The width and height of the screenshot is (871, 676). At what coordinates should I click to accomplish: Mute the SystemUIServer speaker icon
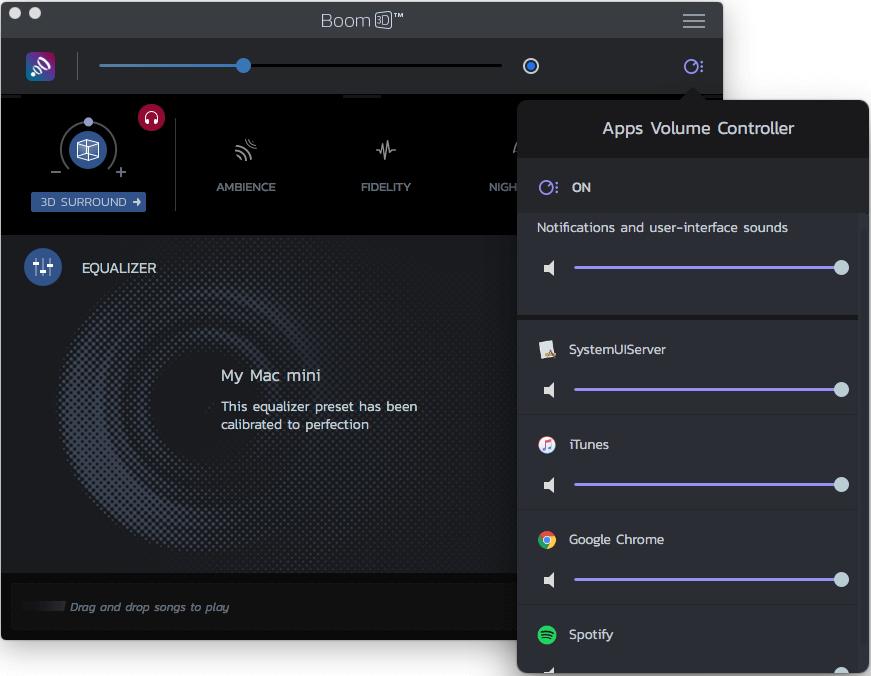(549, 390)
